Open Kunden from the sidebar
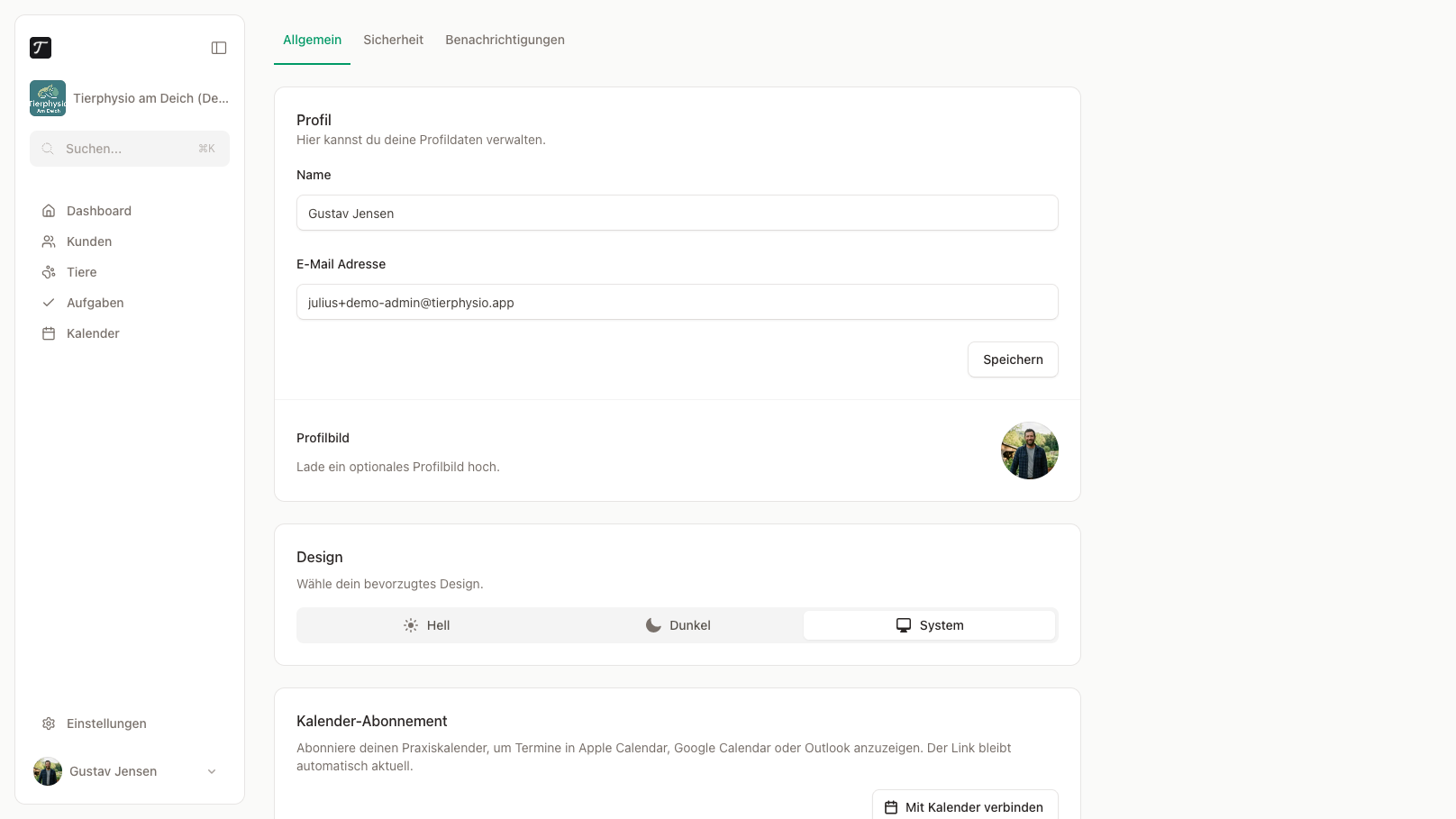Screen dimensions: 1456x819 point(130,241)
